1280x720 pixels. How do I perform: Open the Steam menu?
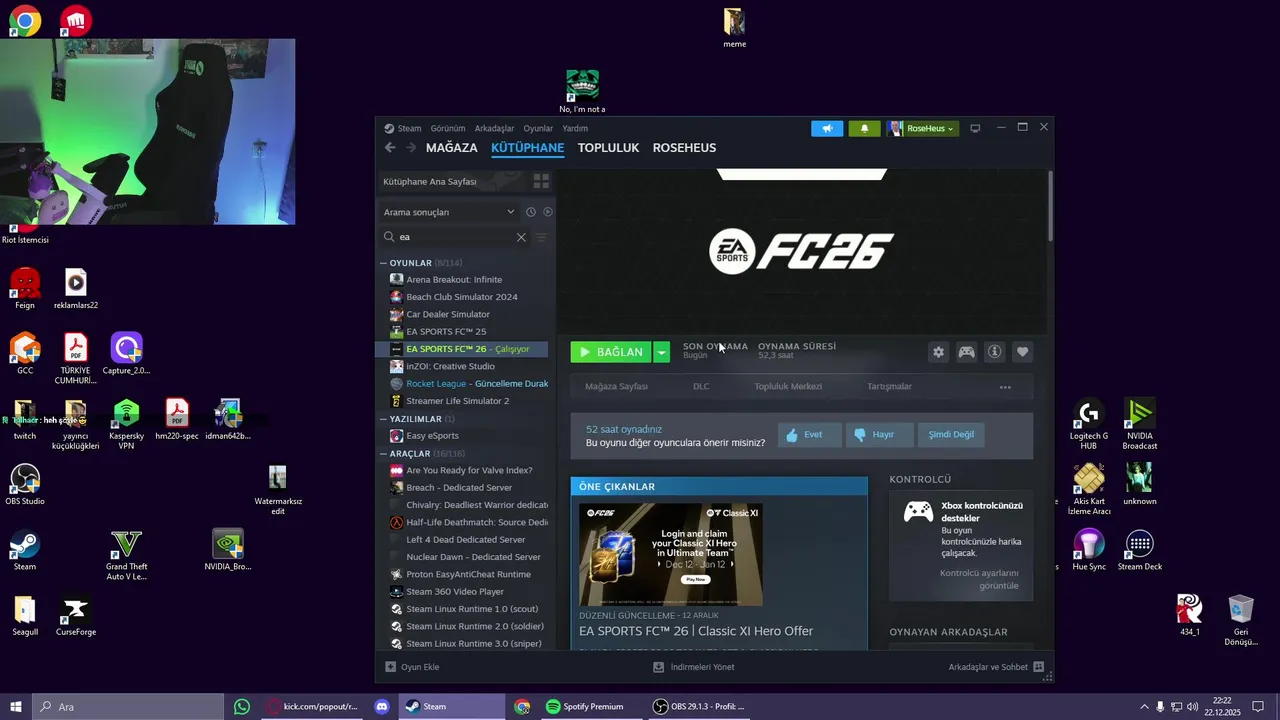point(409,128)
